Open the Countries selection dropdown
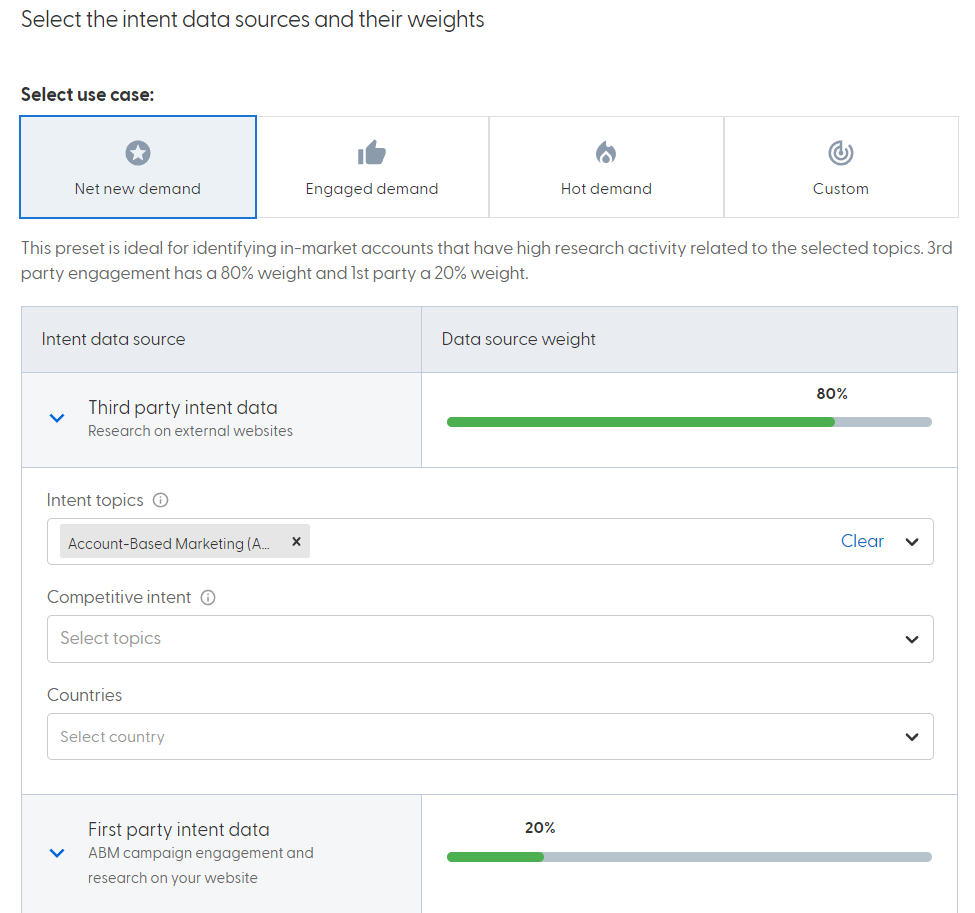 [x=911, y=736]
